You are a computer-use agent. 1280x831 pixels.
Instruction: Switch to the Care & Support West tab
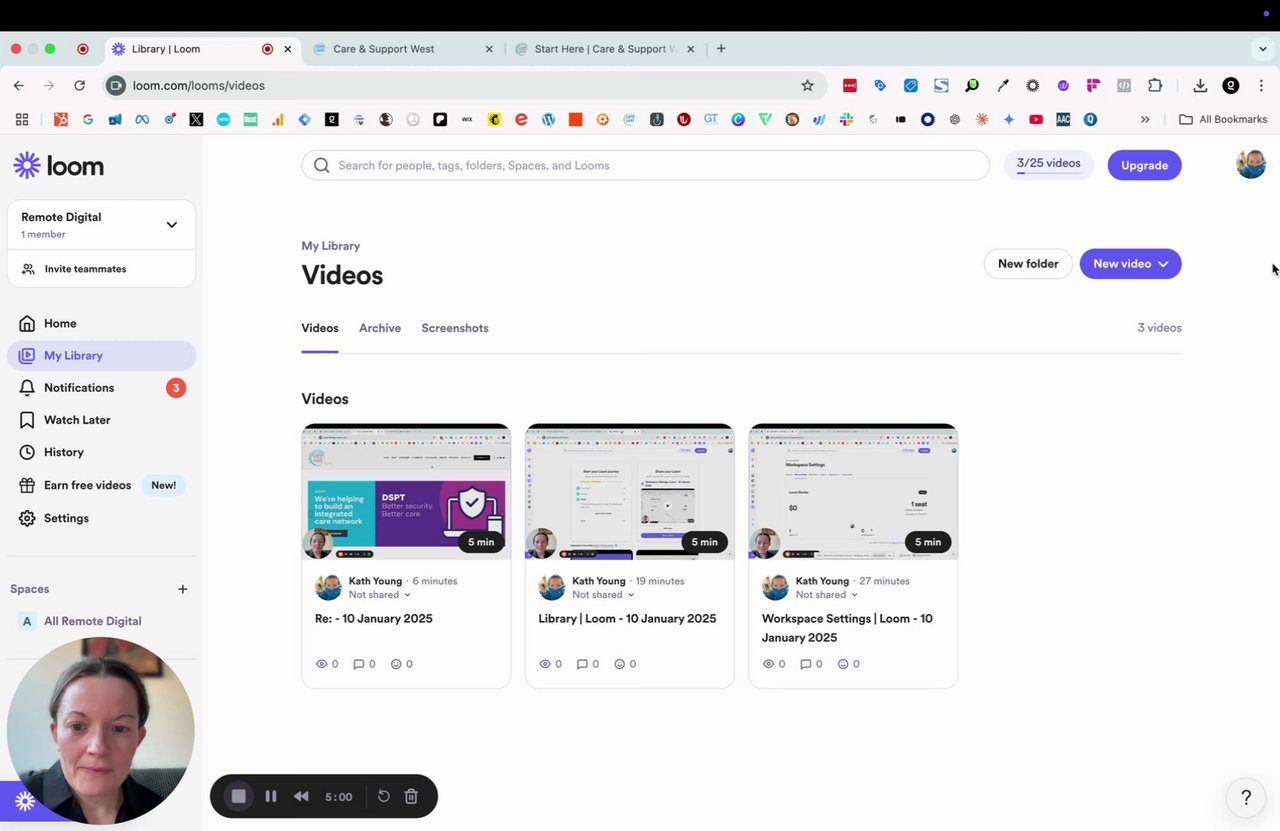pos(403,49)
